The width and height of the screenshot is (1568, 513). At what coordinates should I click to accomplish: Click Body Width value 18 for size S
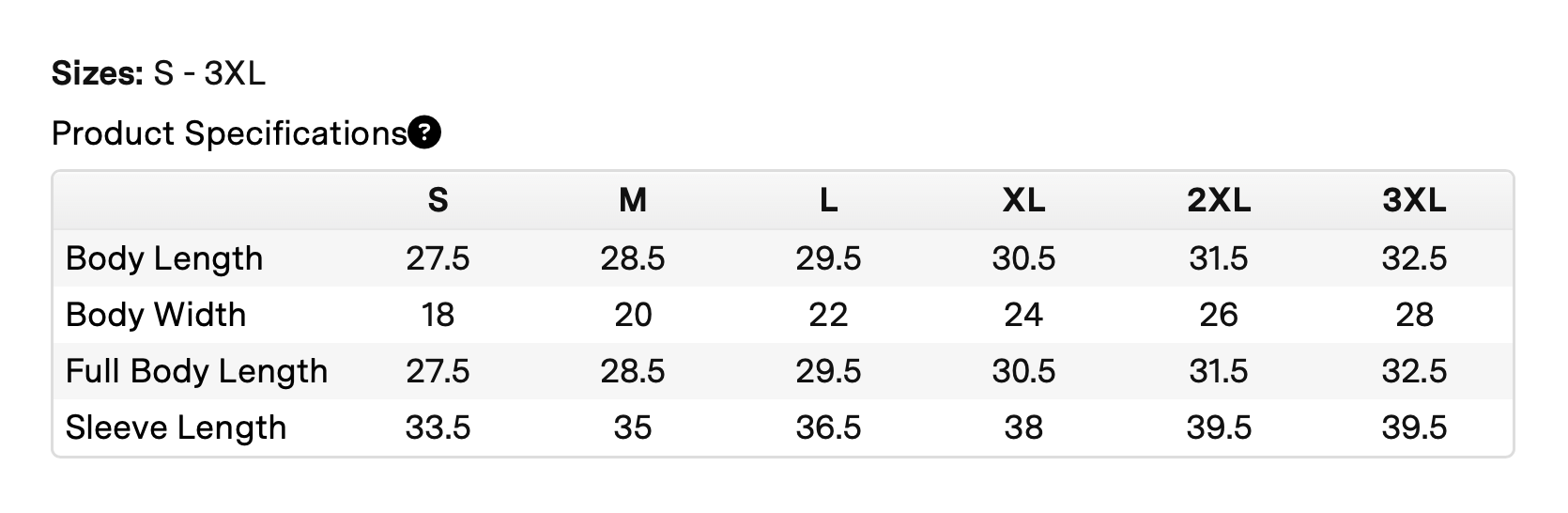[x=438, y=315]
